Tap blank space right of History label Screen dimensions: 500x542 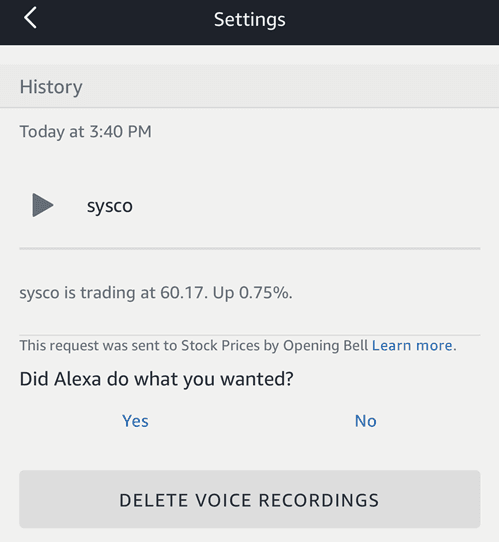click(290, 86)
